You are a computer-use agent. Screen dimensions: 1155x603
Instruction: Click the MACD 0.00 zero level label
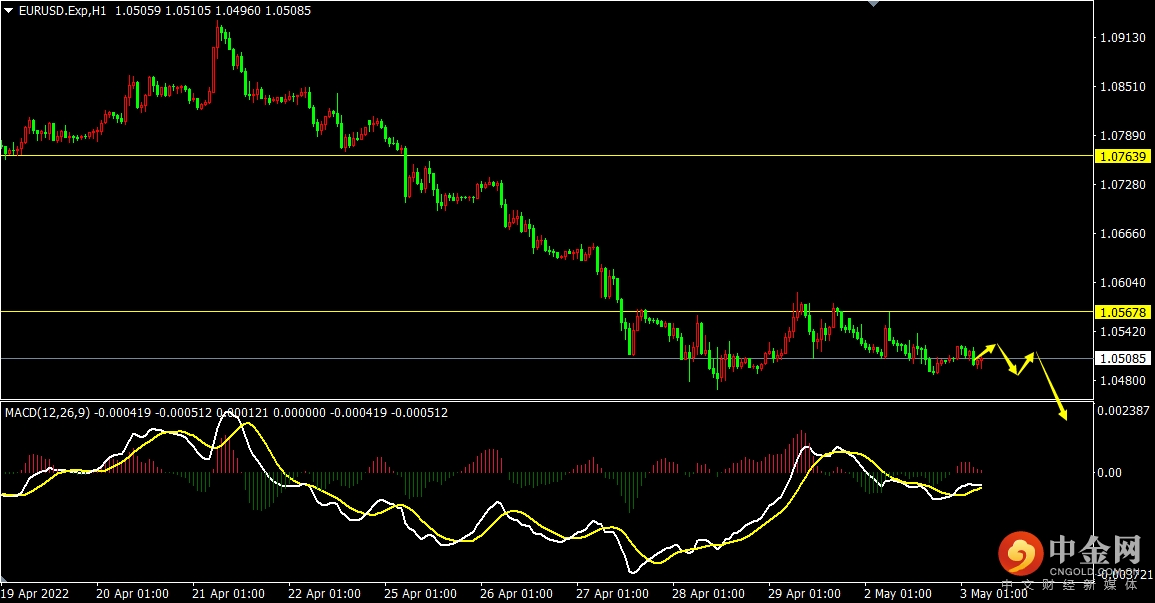[x=1109, y=473]
